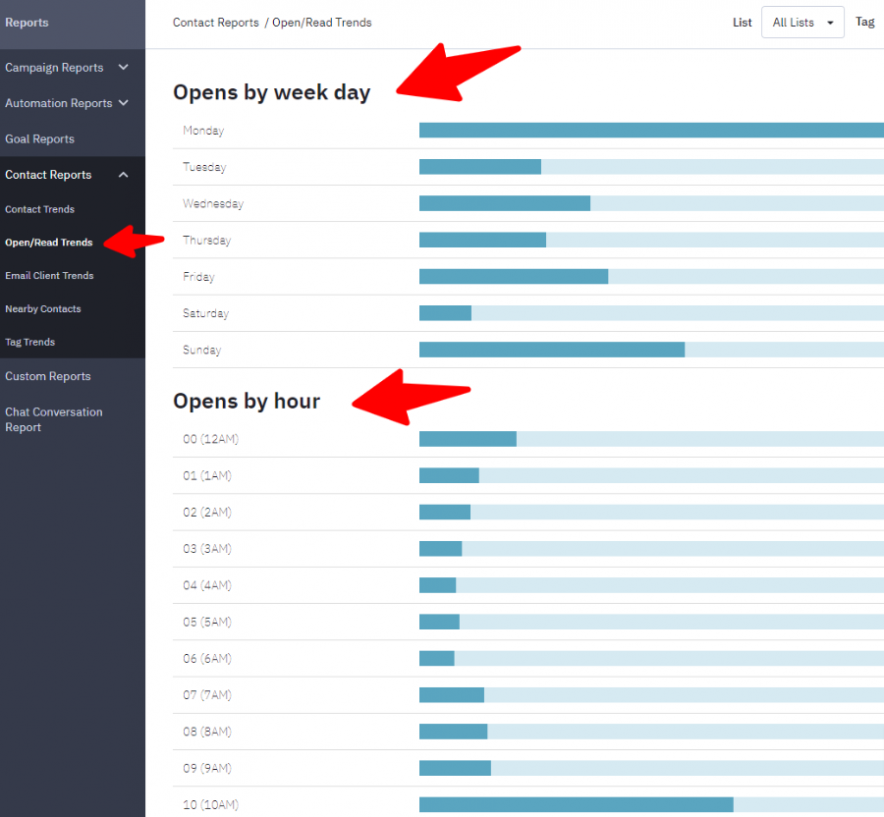Click the Reports header in sidebar

(26, 23)
